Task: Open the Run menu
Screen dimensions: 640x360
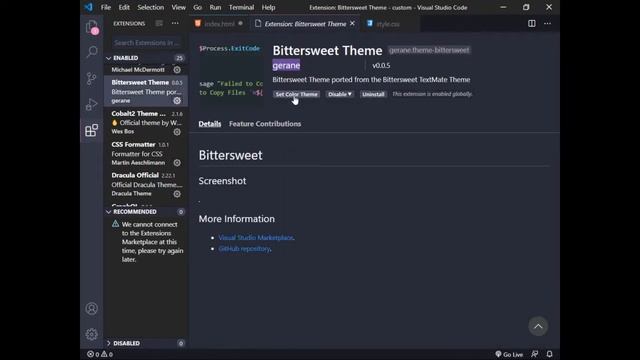Action: [215, 7]
